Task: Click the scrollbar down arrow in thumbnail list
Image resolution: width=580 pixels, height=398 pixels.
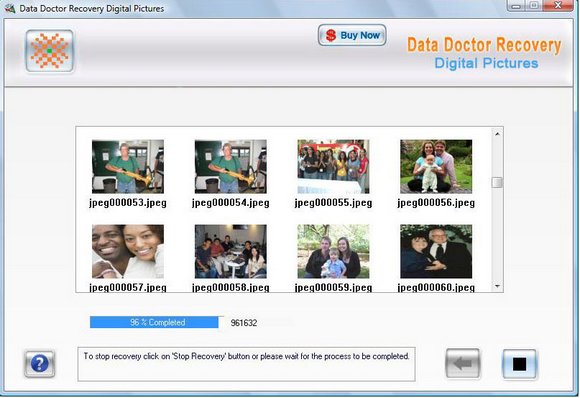Action: pyautogui.click(x=497, y=286)
